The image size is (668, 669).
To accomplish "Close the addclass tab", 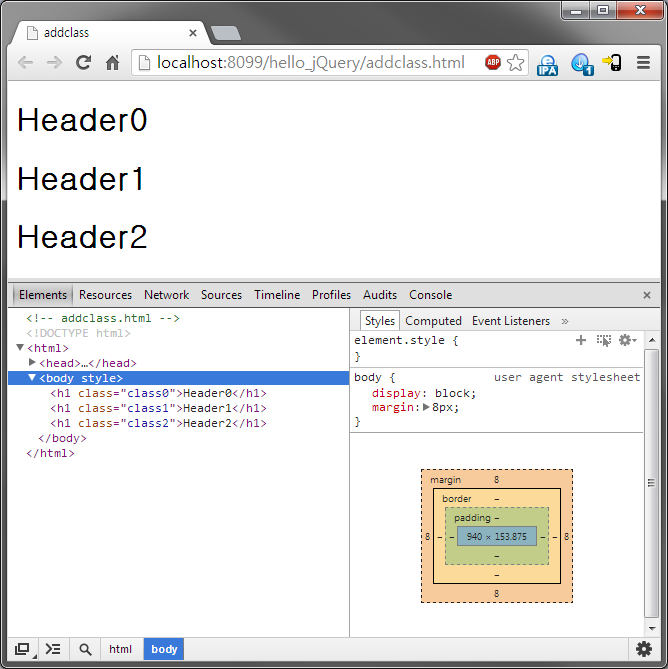I will (193, 33).
